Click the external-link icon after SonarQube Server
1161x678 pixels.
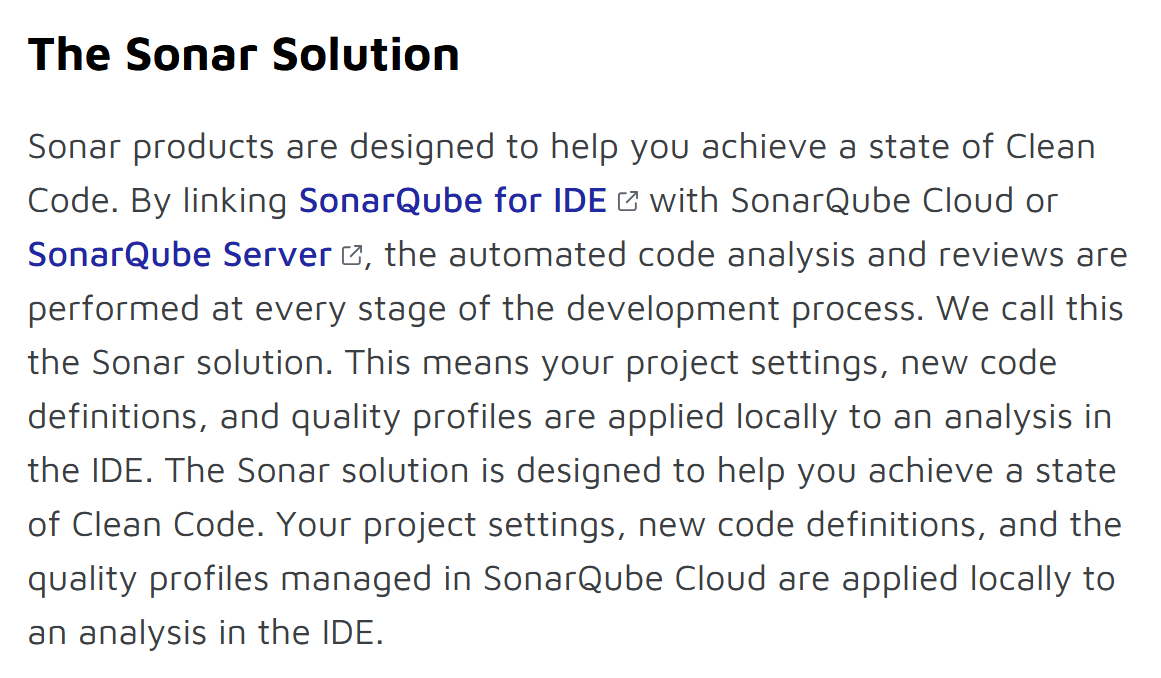pos(352,255)
